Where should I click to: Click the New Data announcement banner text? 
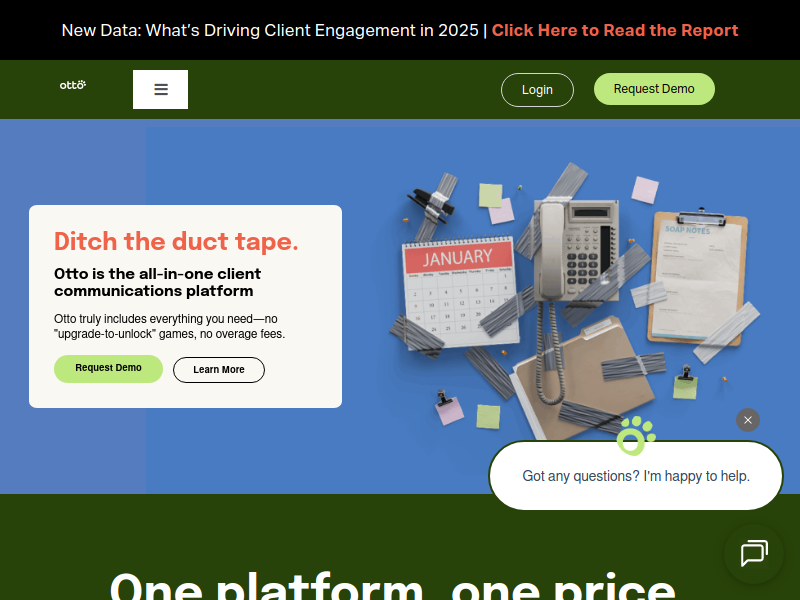[270, 30]
